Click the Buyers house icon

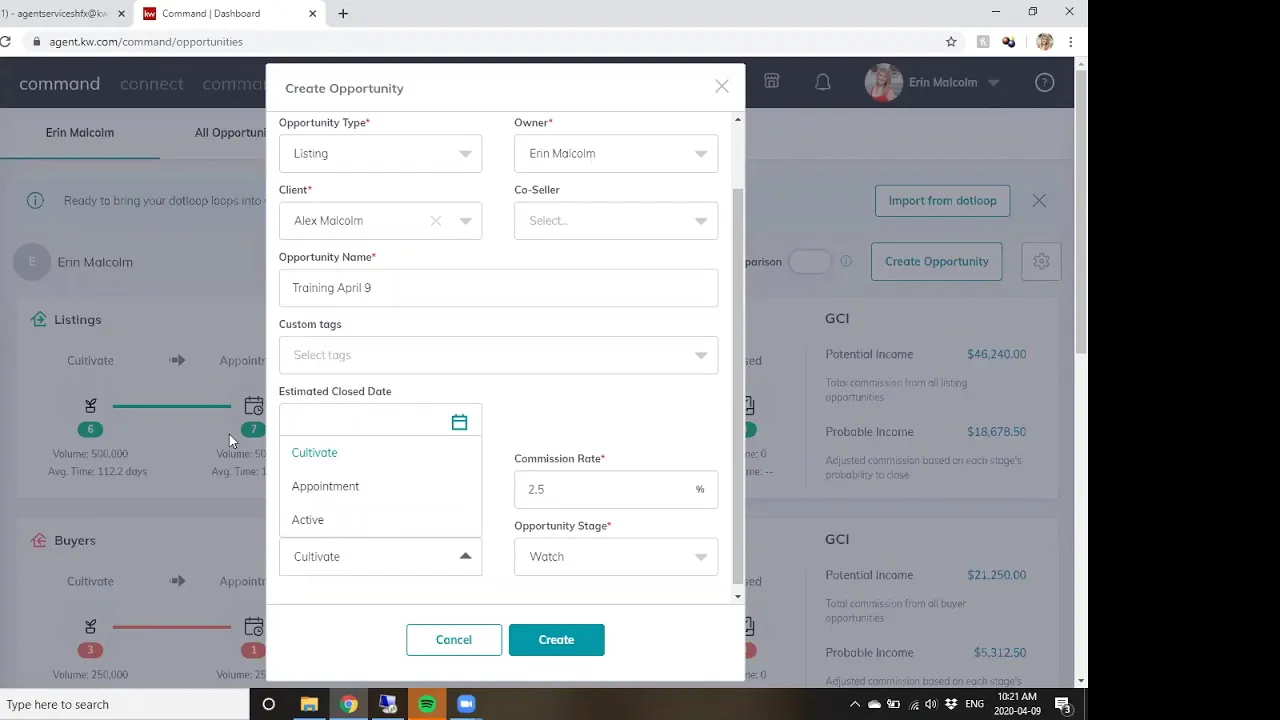pos(38,540)
